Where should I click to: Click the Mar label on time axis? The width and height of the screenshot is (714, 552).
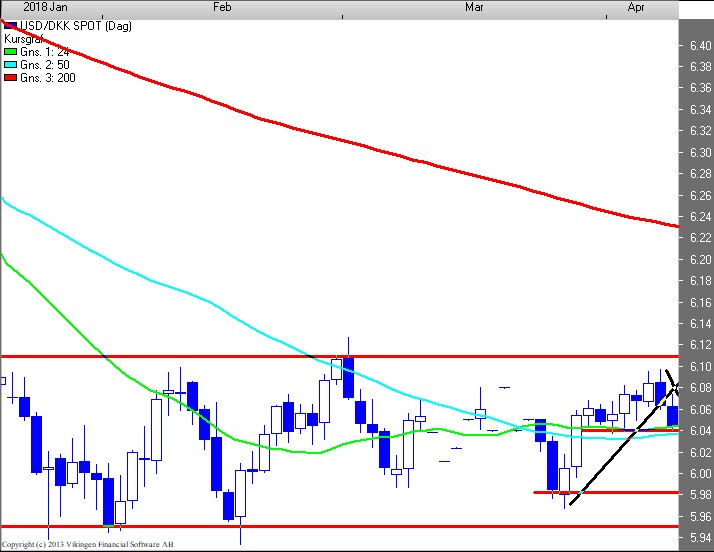click(x=475, y=8)
